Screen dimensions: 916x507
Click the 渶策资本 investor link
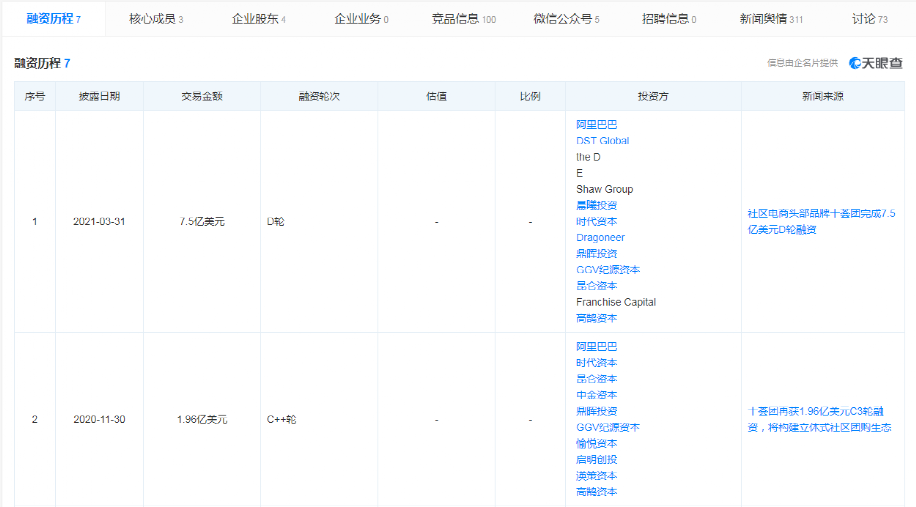coord(596,475)
